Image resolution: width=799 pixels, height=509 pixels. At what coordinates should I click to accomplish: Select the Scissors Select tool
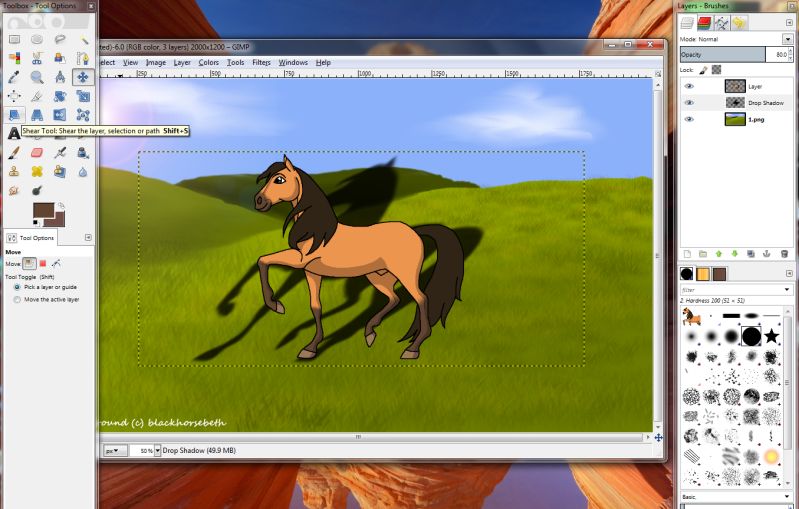pos(37,58)
